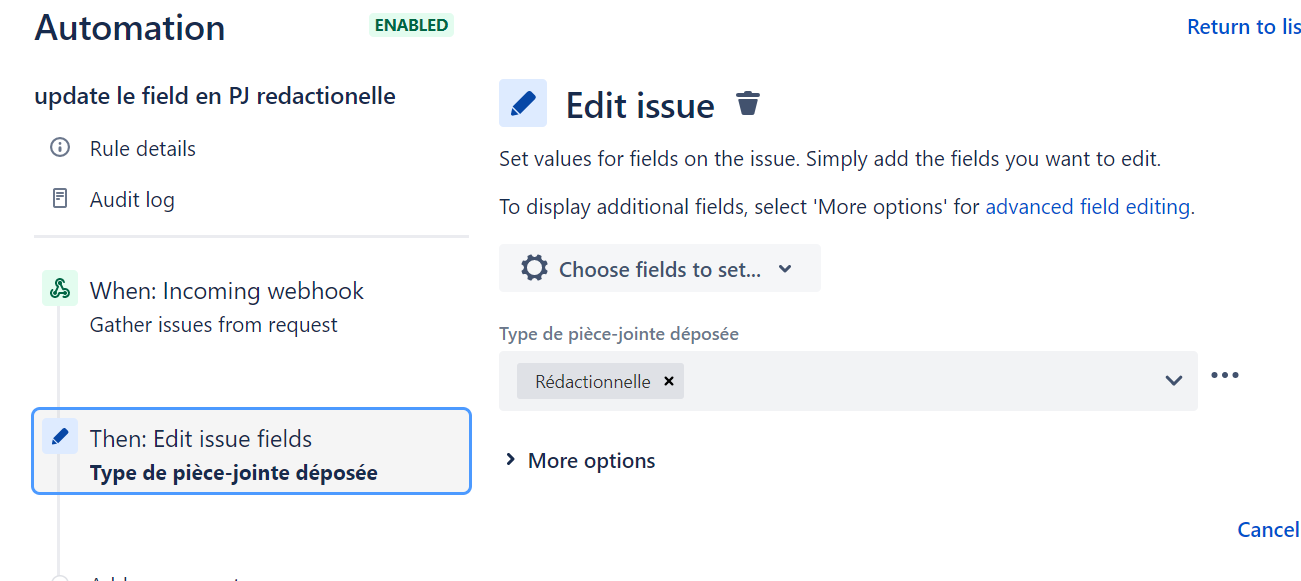This screenshot has width=1301, height=581.
Task: Toggle the ENABLED status badge
Action: tap(411, 25)
